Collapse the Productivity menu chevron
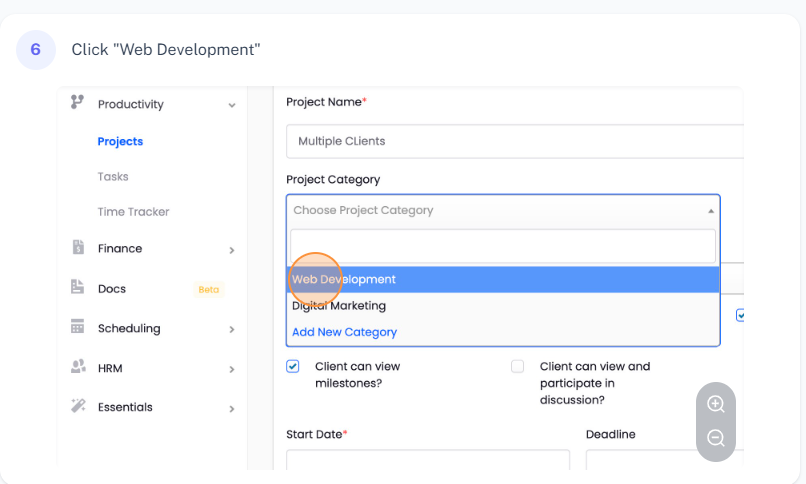This screenshot has height=484, width=806. (232, 105)
